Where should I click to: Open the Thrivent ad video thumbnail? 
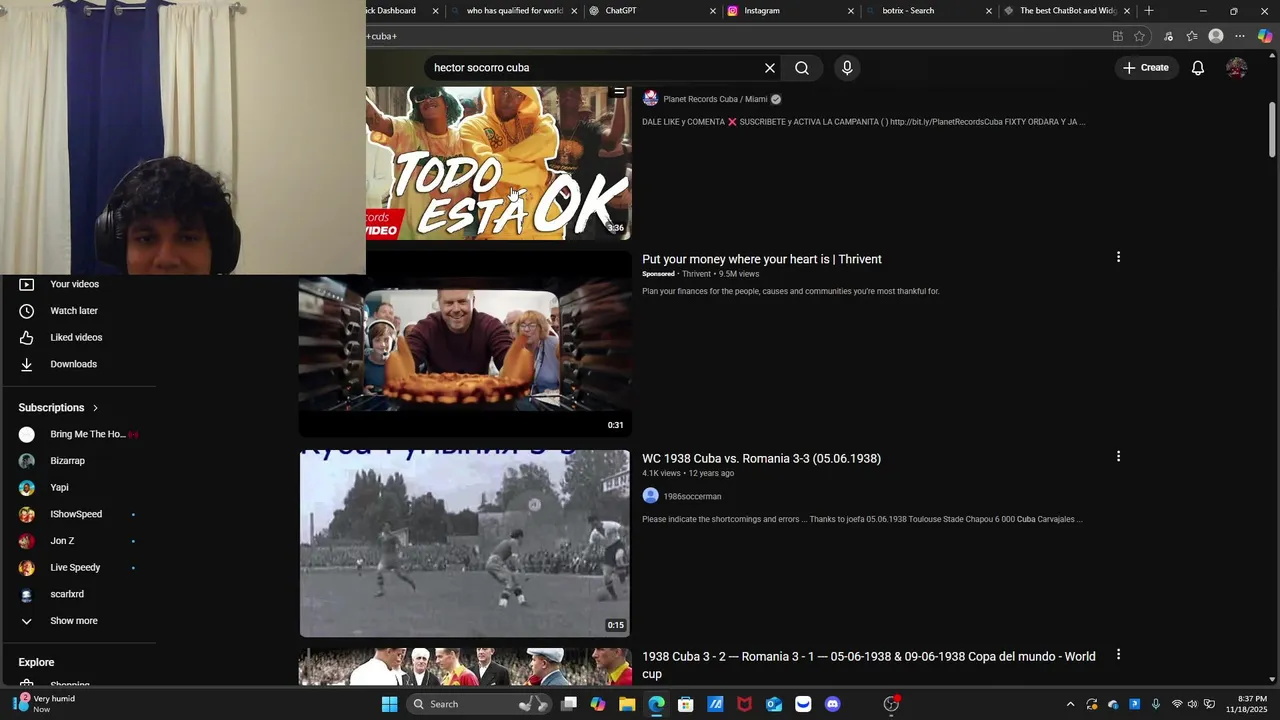[465, 344]
